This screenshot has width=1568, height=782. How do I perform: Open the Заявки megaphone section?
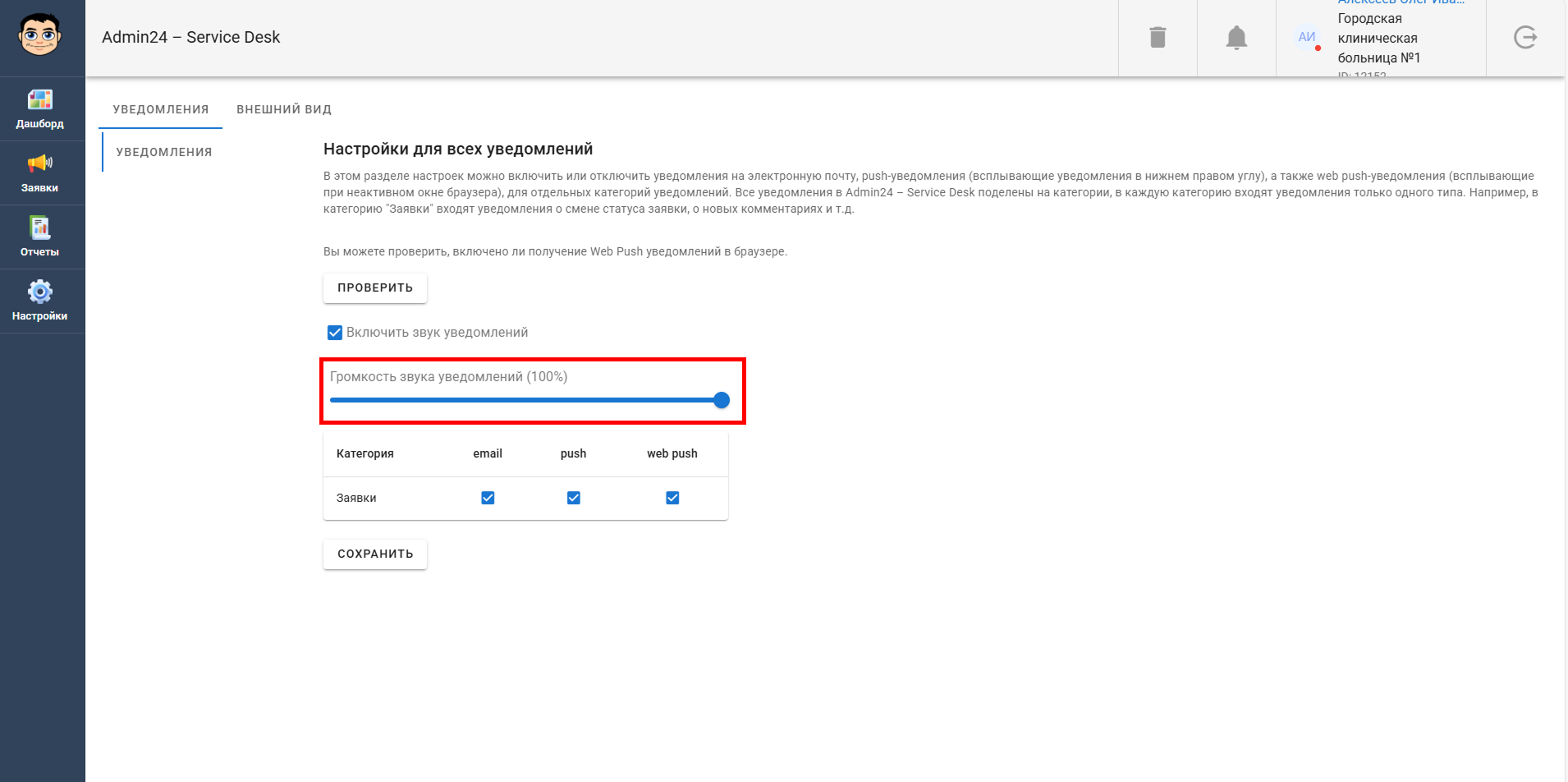point(39,173)
